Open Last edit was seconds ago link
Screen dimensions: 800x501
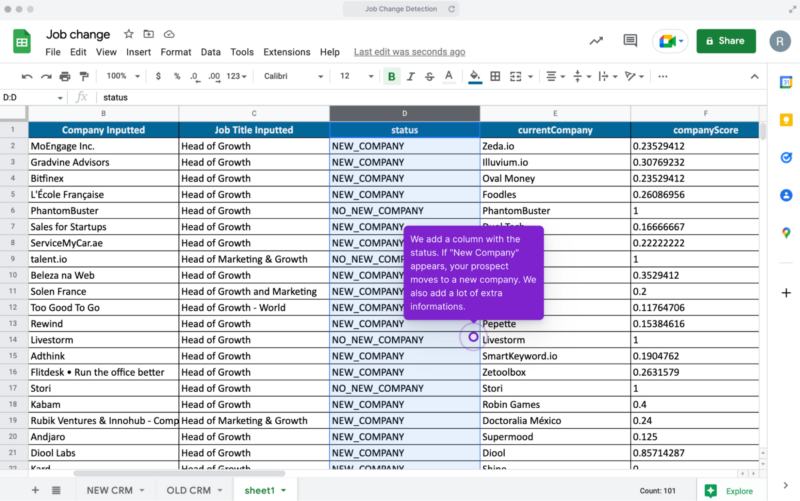[x=409, y=52]
